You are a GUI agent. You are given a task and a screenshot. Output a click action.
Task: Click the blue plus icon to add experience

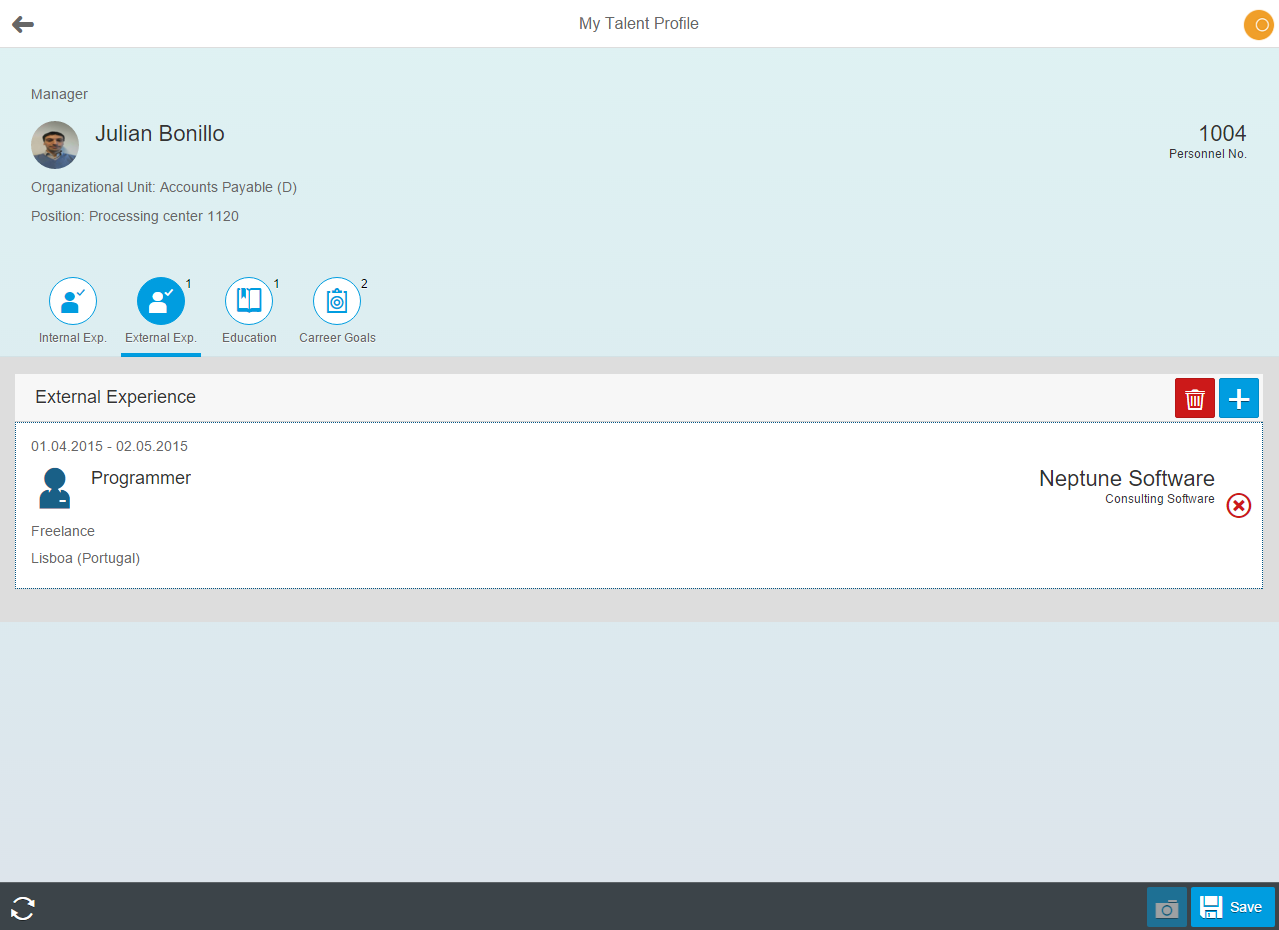click(1238, 397)
